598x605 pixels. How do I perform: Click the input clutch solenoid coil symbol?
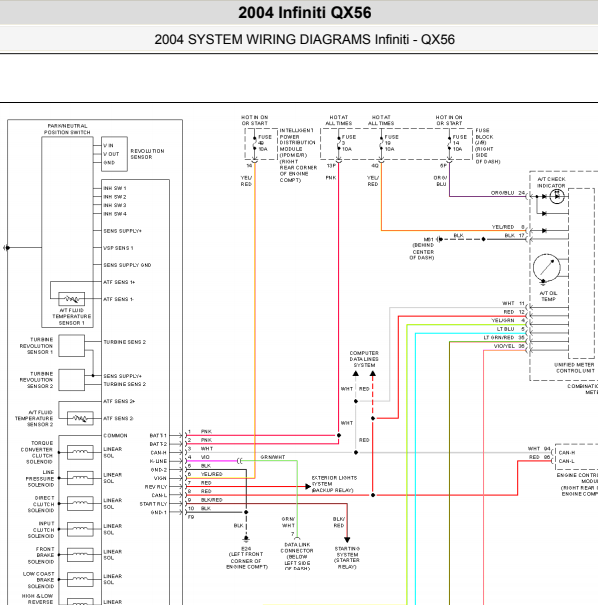(80, 529)
